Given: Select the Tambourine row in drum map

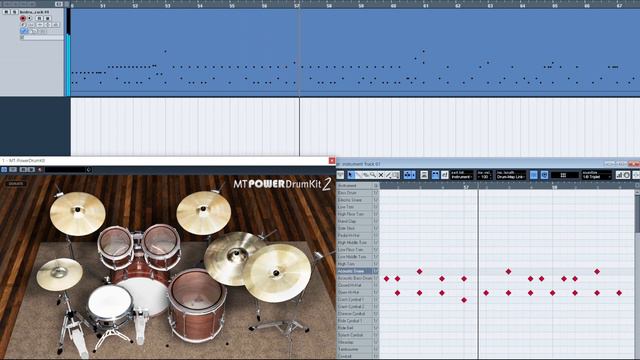Looking at the screenshot, I should click(355, 349).
